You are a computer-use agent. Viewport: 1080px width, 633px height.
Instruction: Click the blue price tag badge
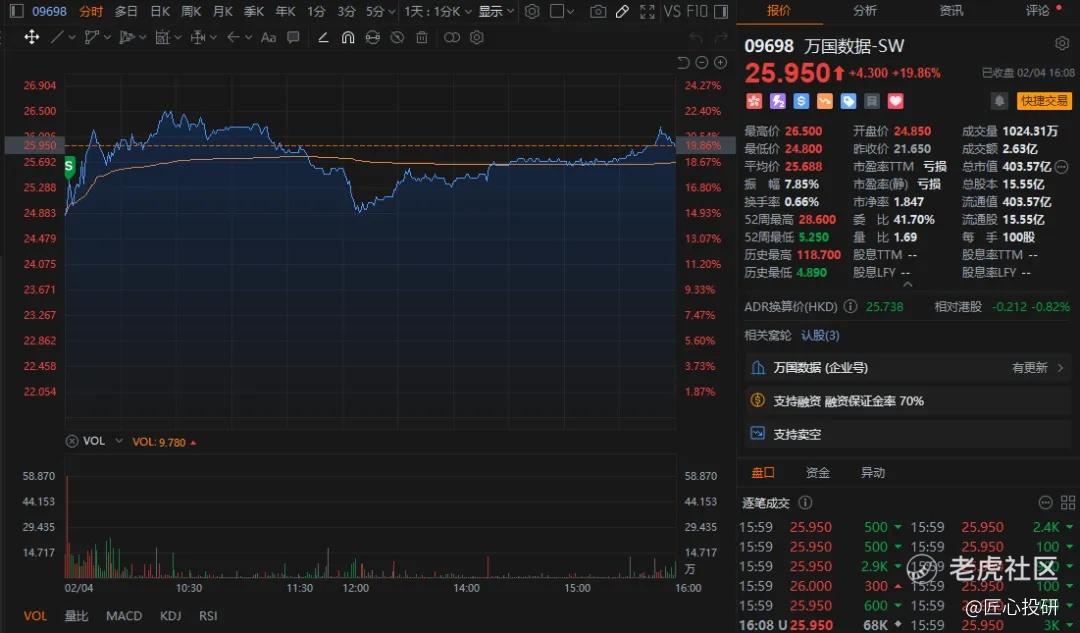[x=849, y=101]
